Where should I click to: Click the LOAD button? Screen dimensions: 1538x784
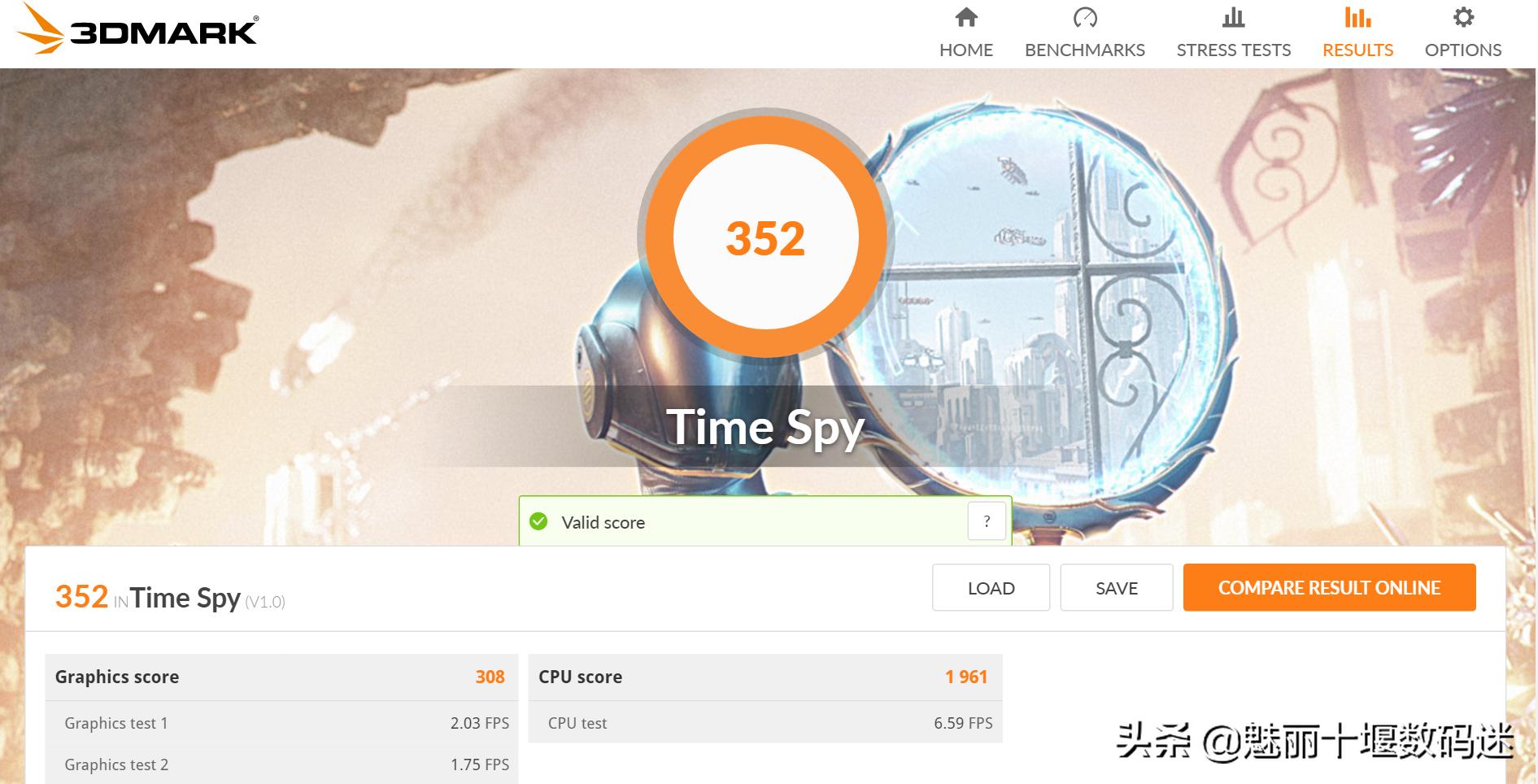(991, 587)
